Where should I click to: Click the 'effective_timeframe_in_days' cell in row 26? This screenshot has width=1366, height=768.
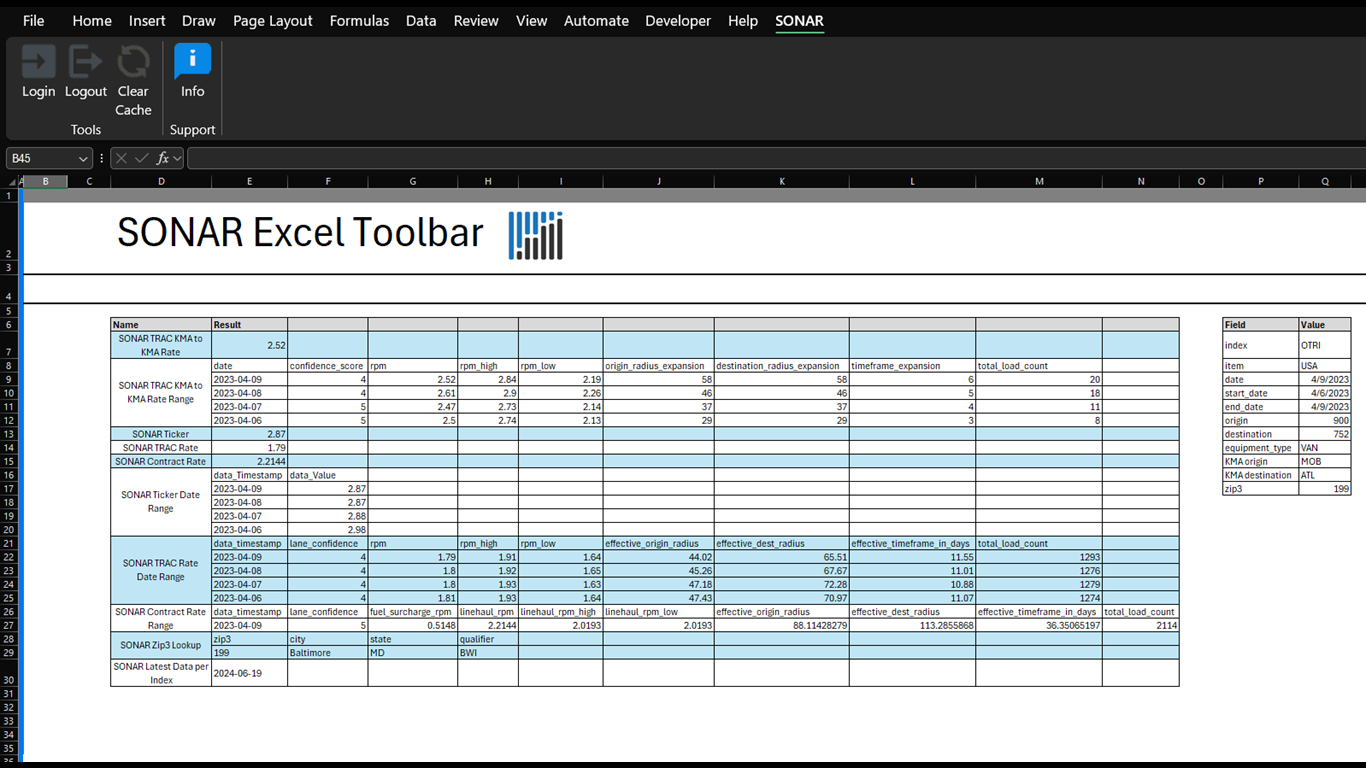1039,611
